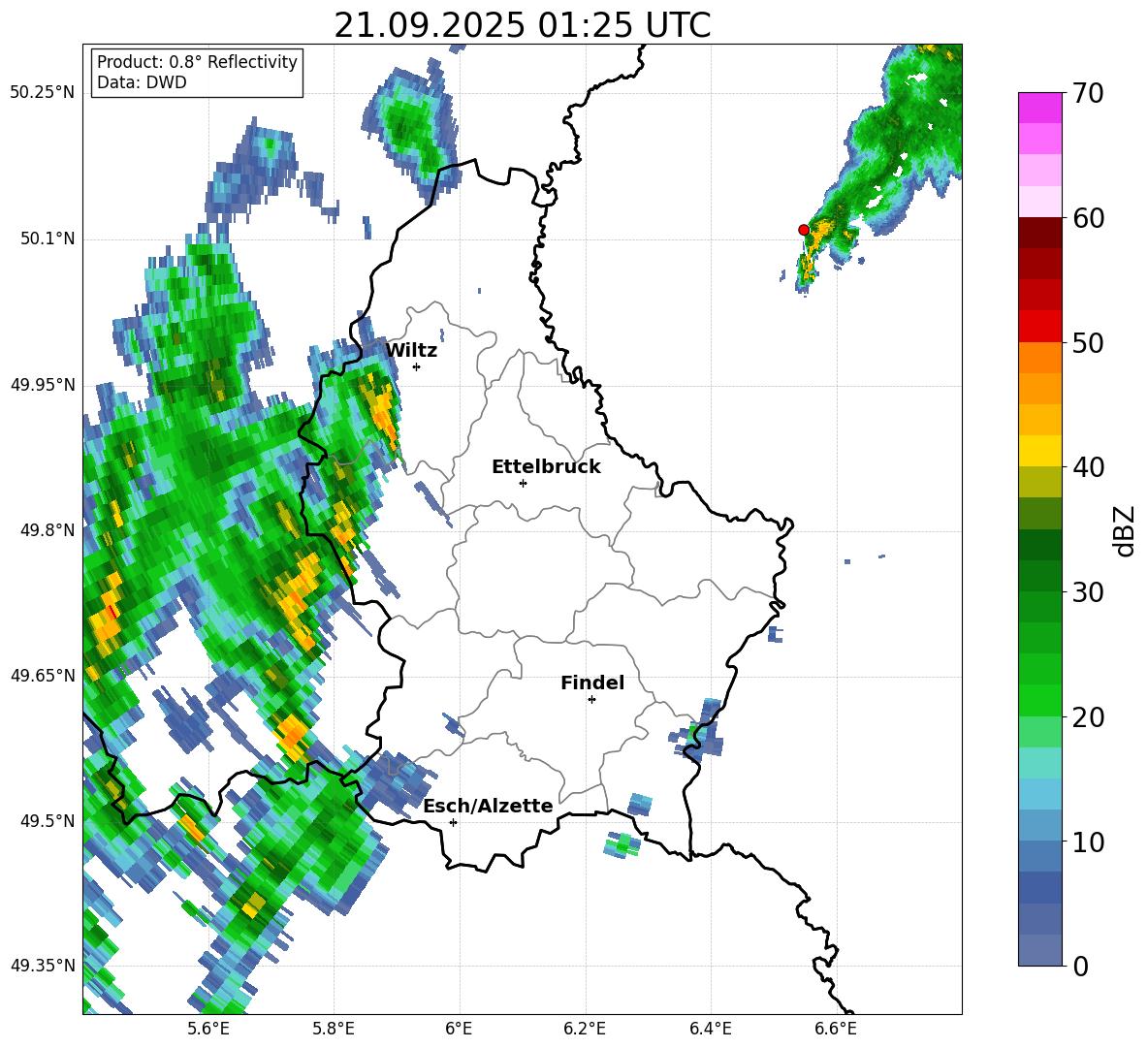Image resolution: width=1148 pixels, height=1048 pixels.
Task: Click the Ettelbruck city cross marker
Action: click(523, 483)
